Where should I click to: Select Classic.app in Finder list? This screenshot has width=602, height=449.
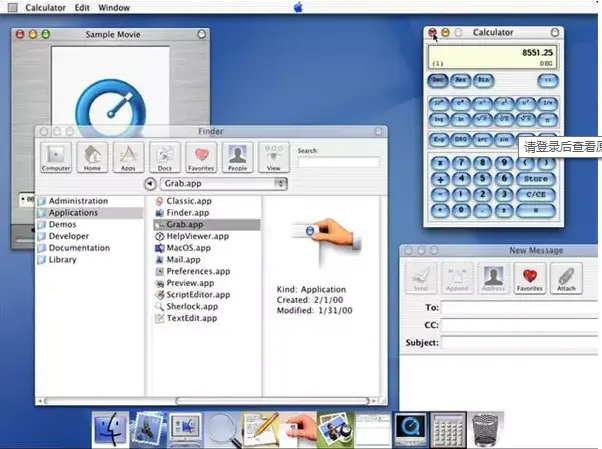pyautogui.click(x=207, y=201)
